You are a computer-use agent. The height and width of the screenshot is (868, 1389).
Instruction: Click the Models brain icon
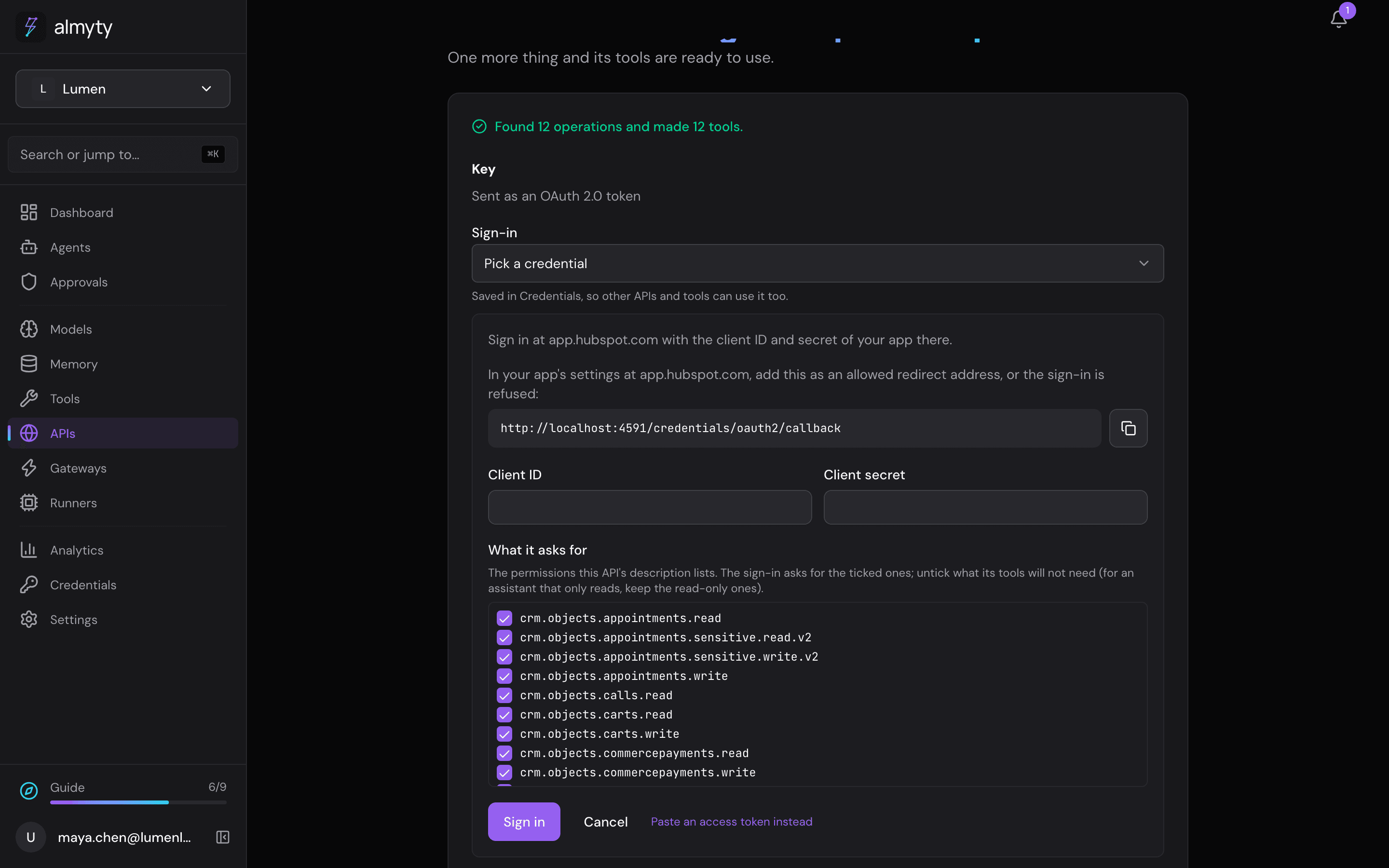(29, 329)
